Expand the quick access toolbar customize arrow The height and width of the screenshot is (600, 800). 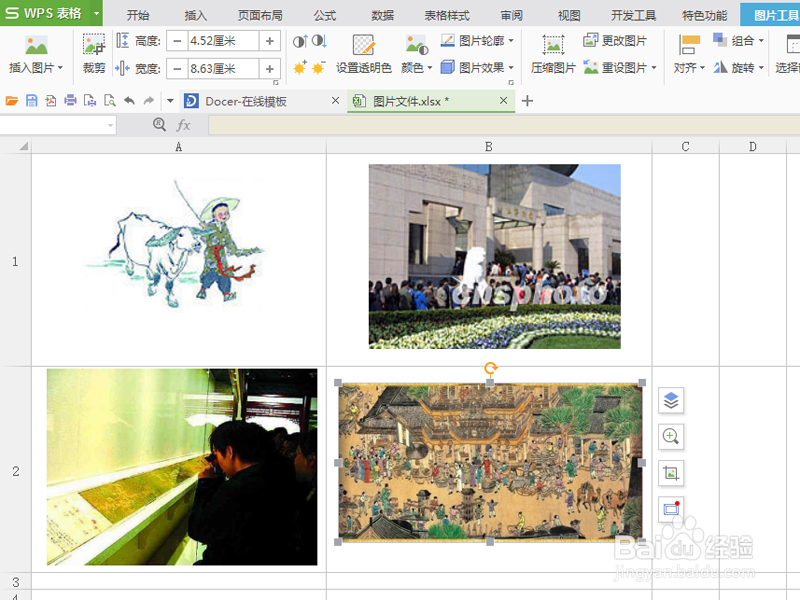click(x=170, y=101)
